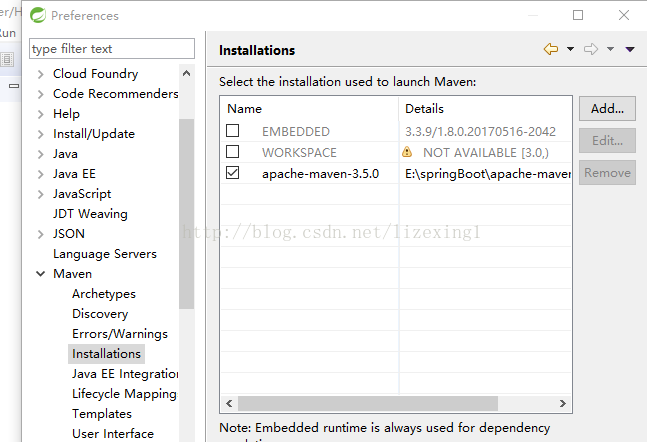Viewport: 647px width, 442px height.
Task: Expand the Java EE node
Action: [40, 175]
